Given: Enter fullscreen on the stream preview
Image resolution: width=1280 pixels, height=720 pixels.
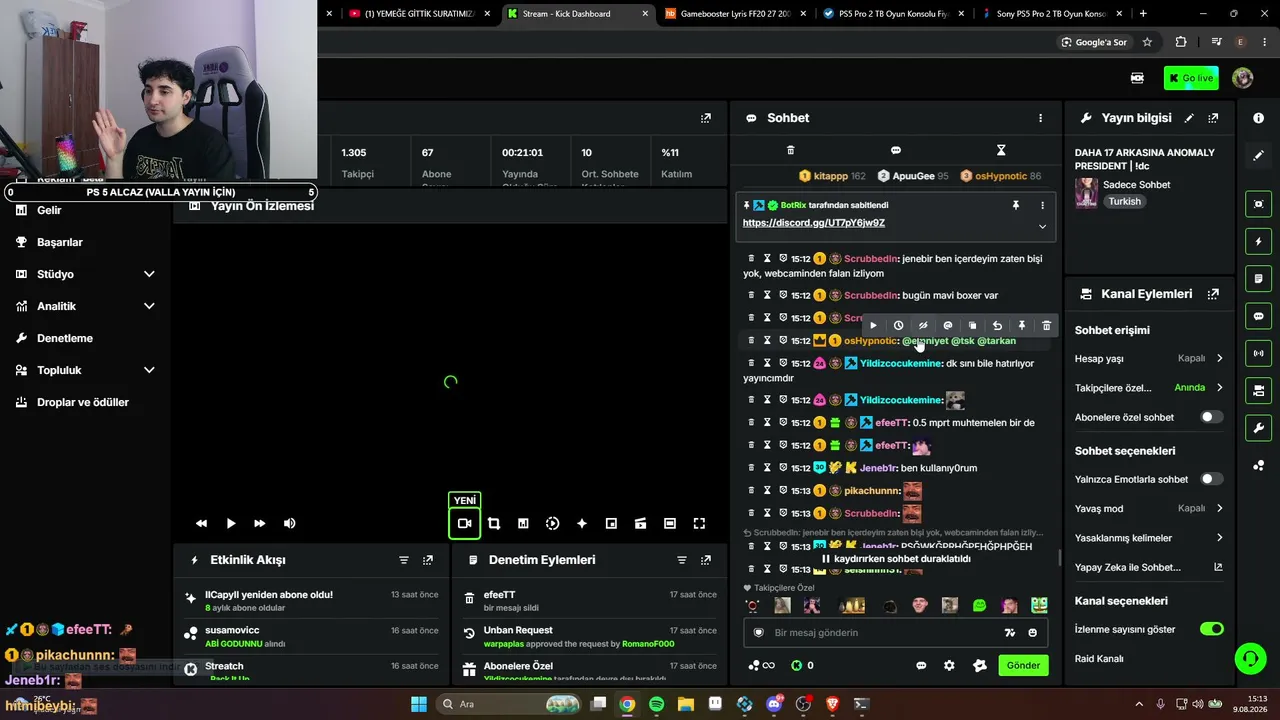Looking at the screenshot, I should click(x=699, y=523).
